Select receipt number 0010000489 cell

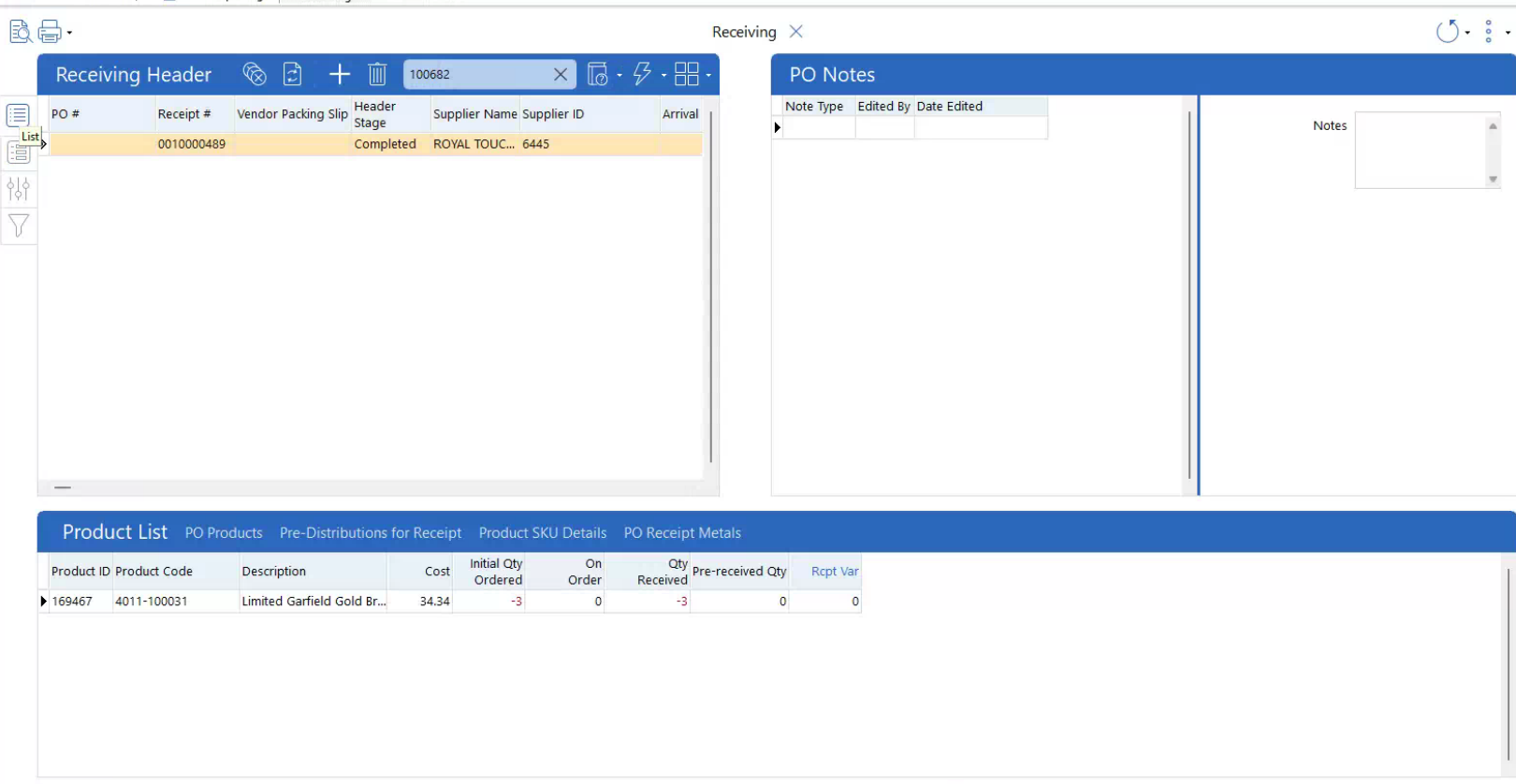195,144
